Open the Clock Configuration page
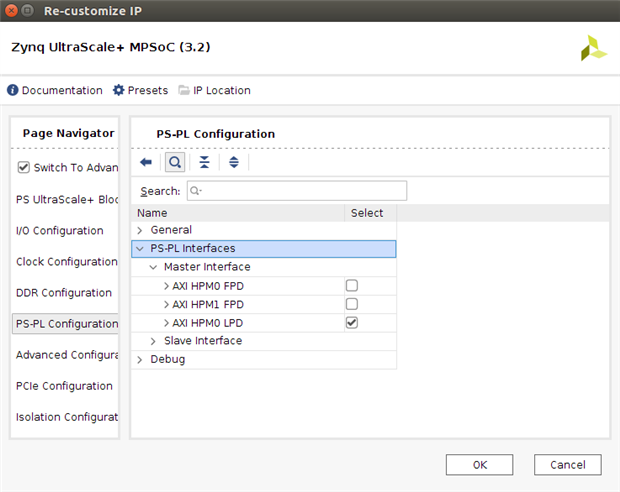620x492 pixels. pyautogui.click(x=66, y=262)
